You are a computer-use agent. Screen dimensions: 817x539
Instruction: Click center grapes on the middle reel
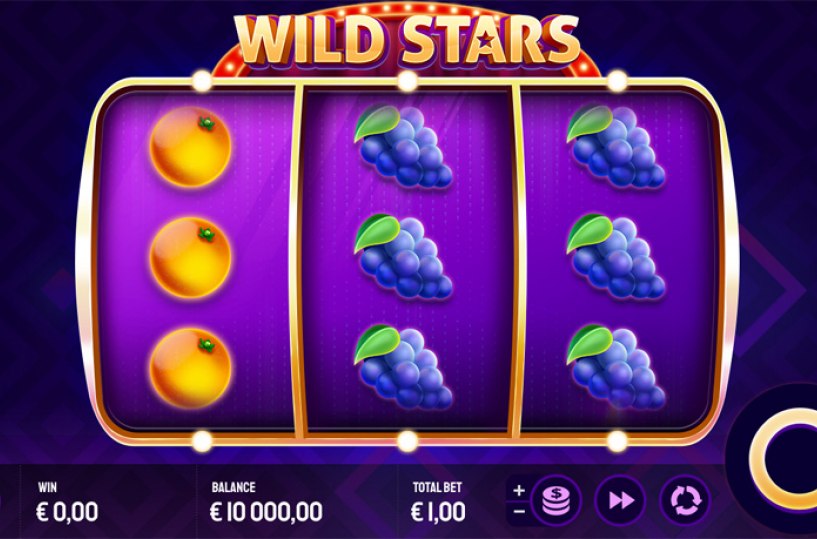click(x=403, y=256)
